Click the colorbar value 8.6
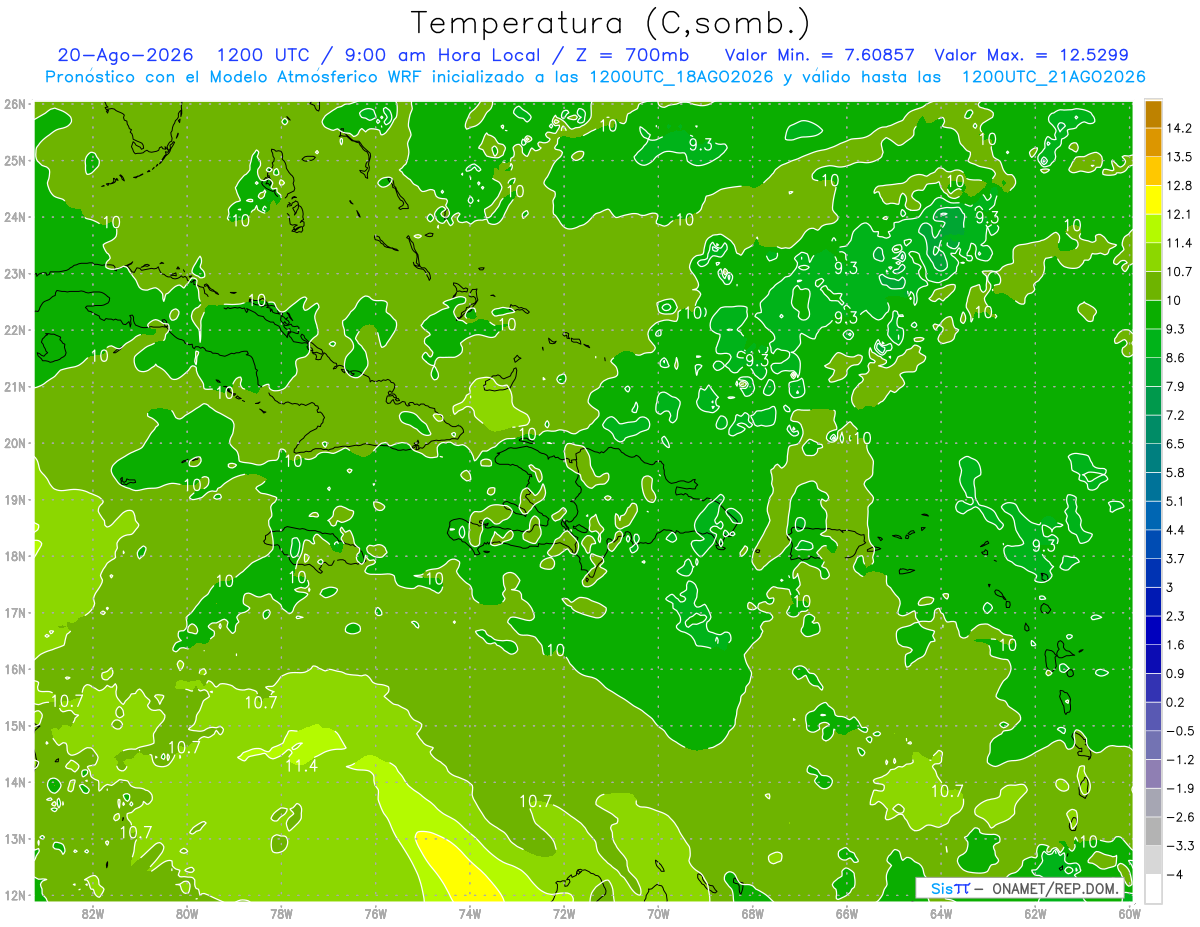 [x=1176, y=358]
